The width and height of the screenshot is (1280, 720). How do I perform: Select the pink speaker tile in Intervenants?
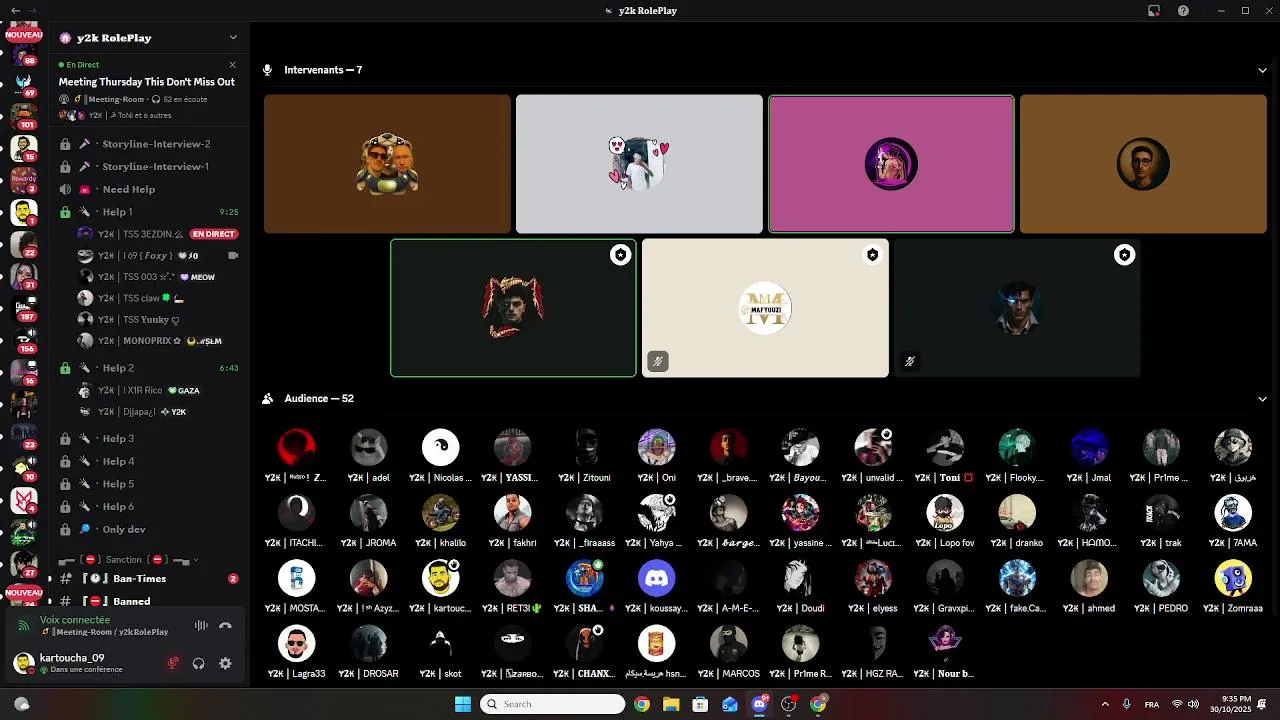tap(891, 164)
